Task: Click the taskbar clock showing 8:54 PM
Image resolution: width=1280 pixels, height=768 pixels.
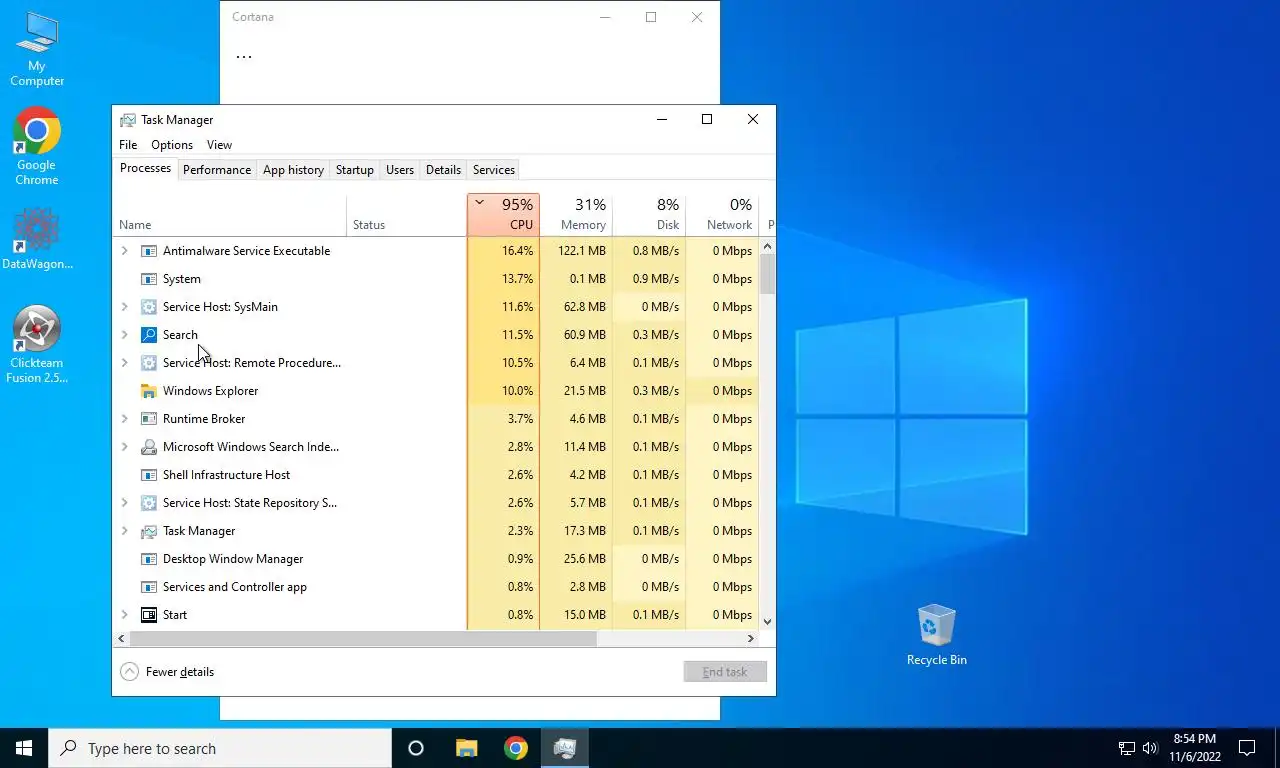Action: click(1194, 748)
